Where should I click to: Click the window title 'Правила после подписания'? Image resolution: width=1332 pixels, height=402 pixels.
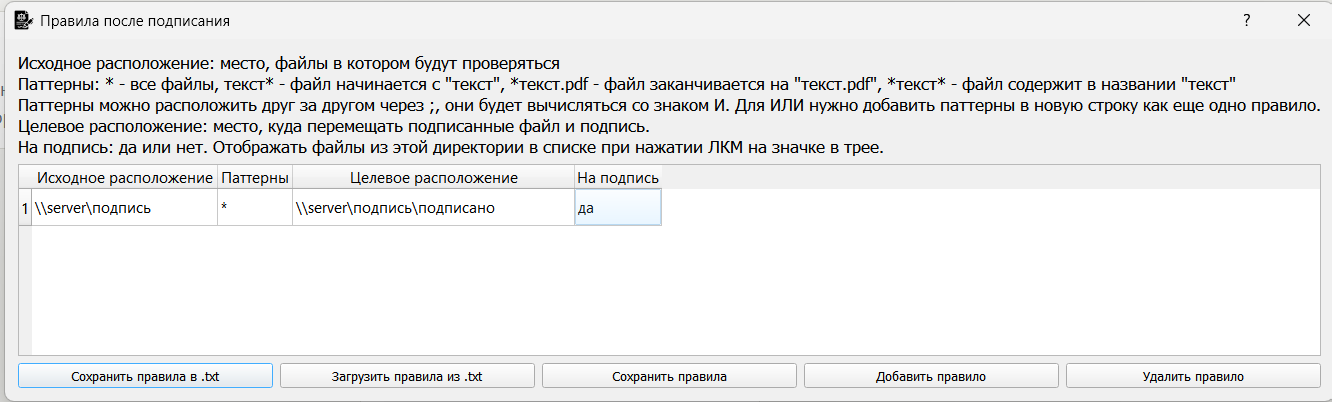coord(134,20)
